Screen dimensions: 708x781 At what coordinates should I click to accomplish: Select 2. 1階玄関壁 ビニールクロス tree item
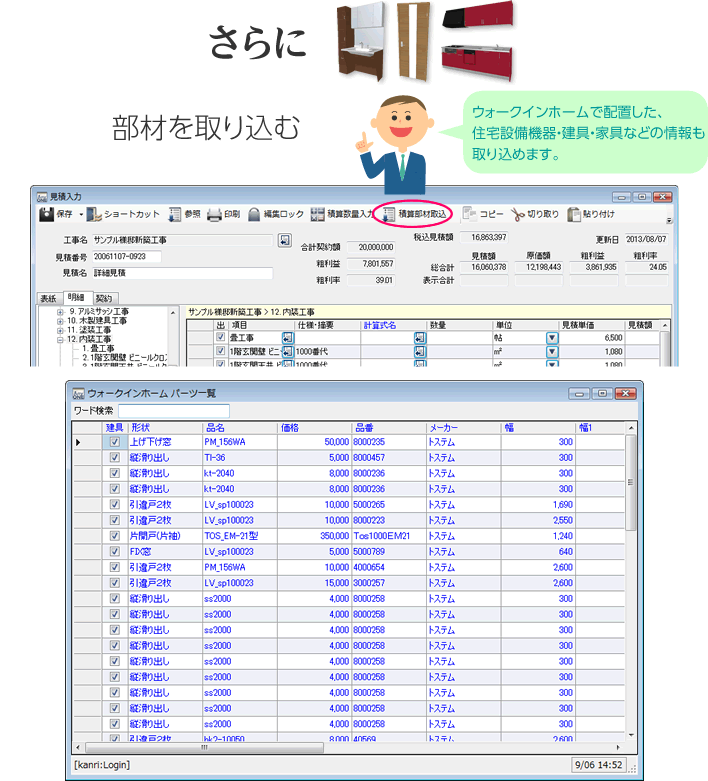click(x=125, y=358)
